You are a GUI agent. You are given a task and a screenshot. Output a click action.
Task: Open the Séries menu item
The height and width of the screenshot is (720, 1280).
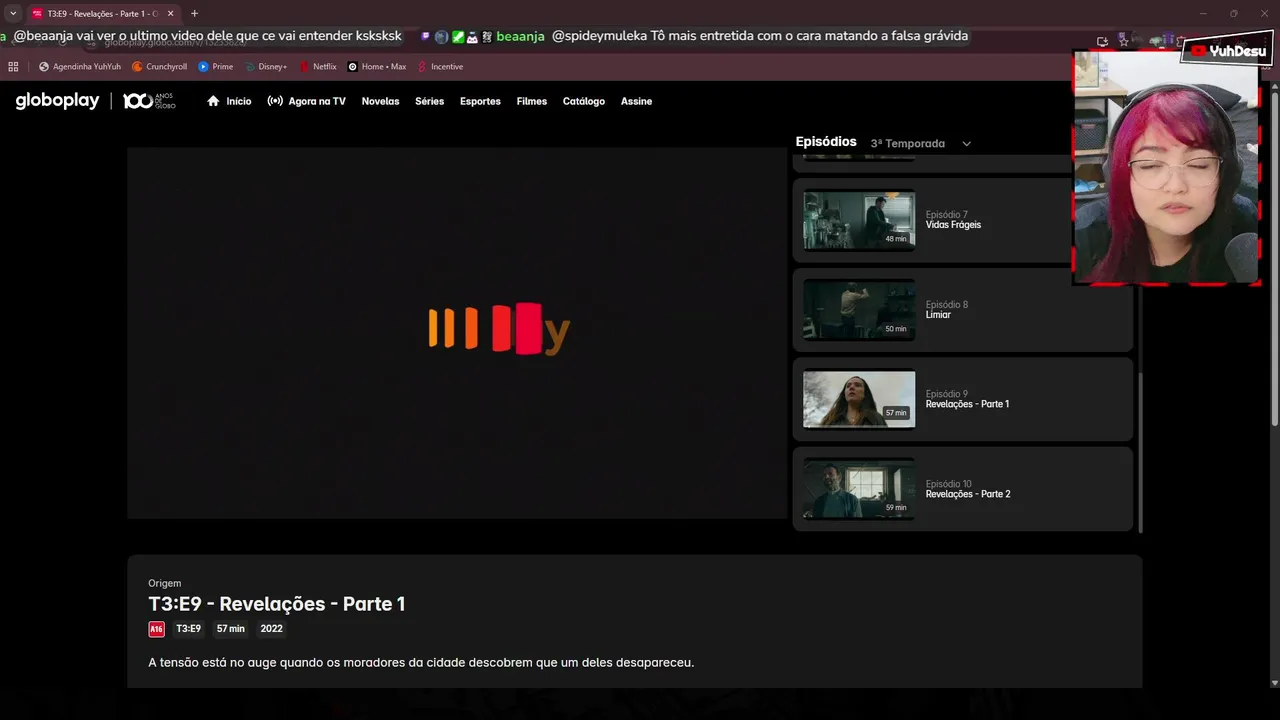[x=429, y=101]
